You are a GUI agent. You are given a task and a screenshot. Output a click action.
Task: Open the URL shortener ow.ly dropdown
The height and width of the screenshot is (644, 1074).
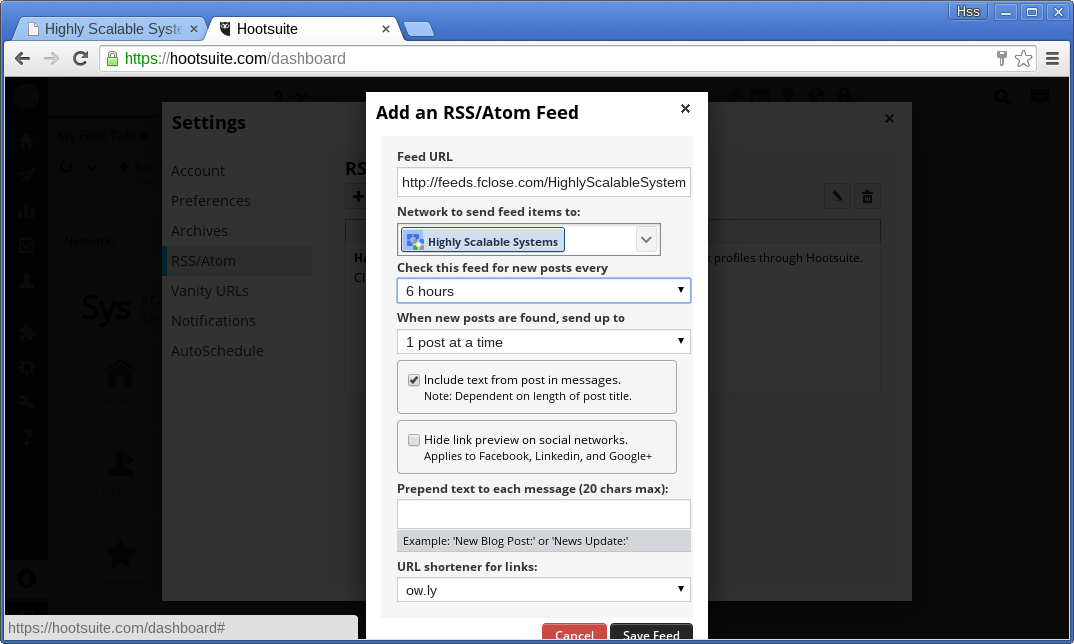click(x=544, y=590)
